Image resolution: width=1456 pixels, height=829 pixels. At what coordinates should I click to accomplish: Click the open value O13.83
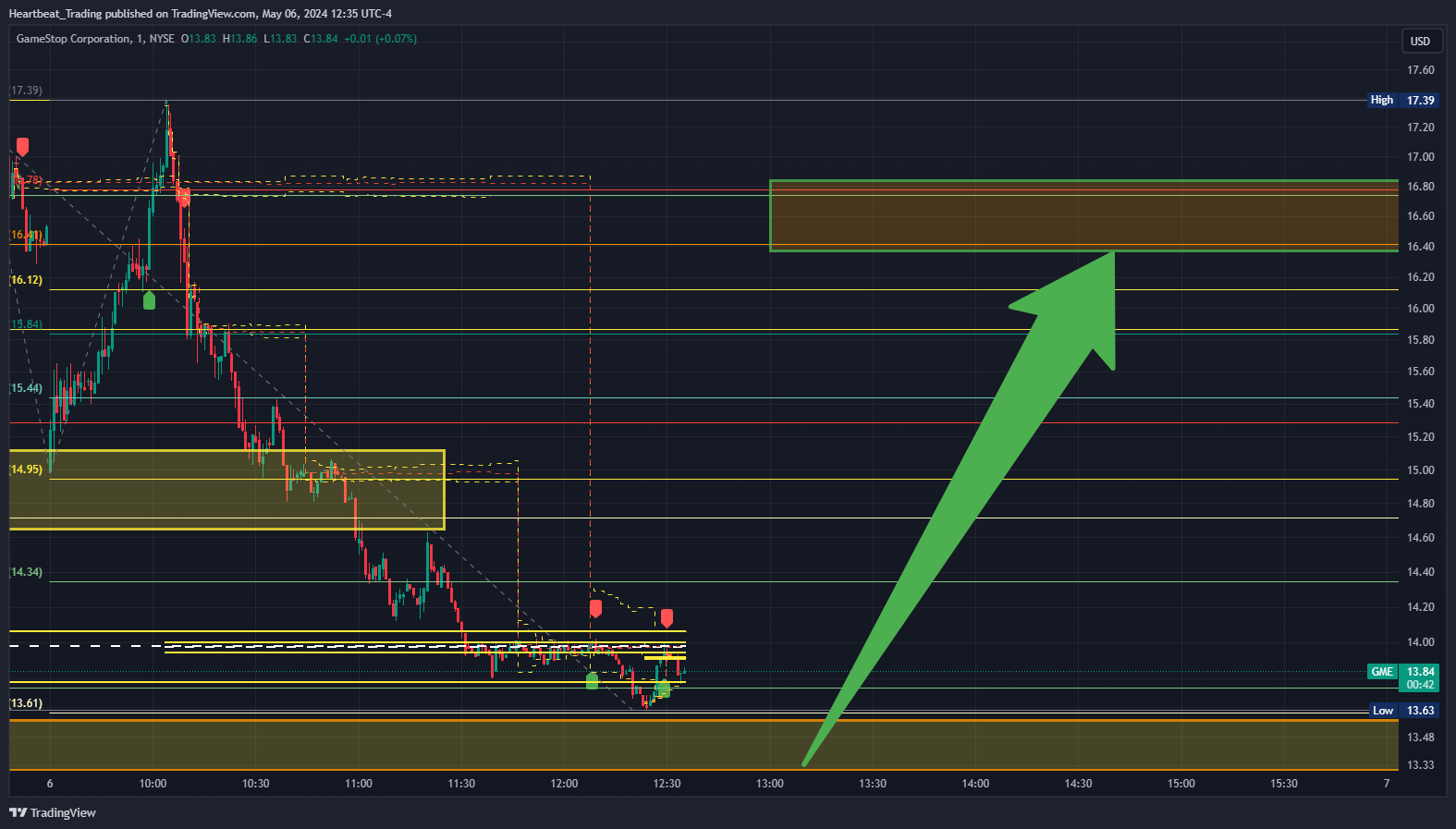click(x=199, y=39)
